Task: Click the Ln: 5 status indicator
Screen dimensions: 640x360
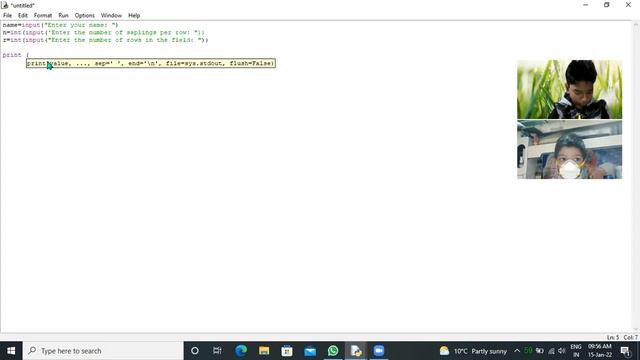Action: pyautogui.click(x=613, y=337)
